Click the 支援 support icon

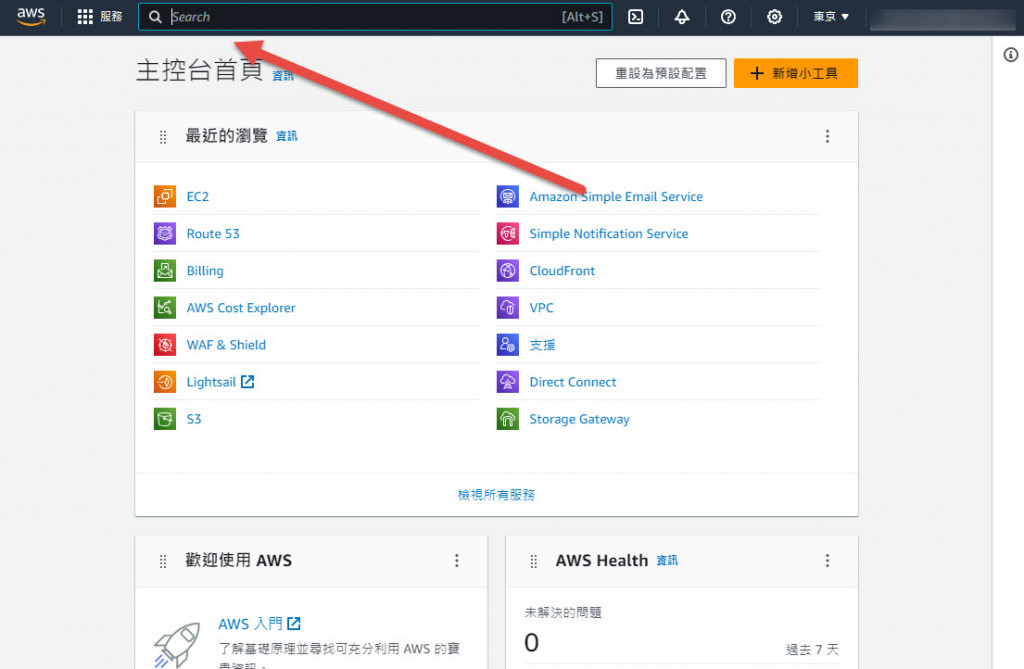pos(508,345)
